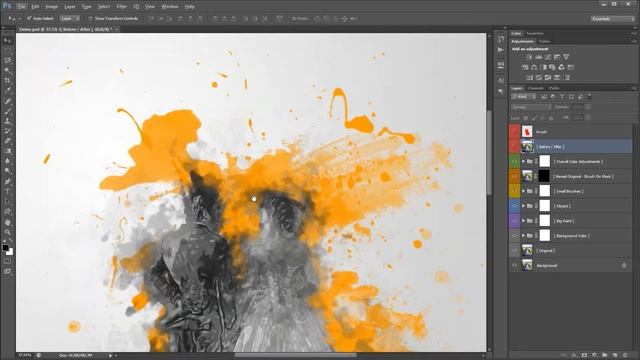Open the Window menu
Viewport: 640px width, 360px height.
pyautogui.click(x=170, y=7)
